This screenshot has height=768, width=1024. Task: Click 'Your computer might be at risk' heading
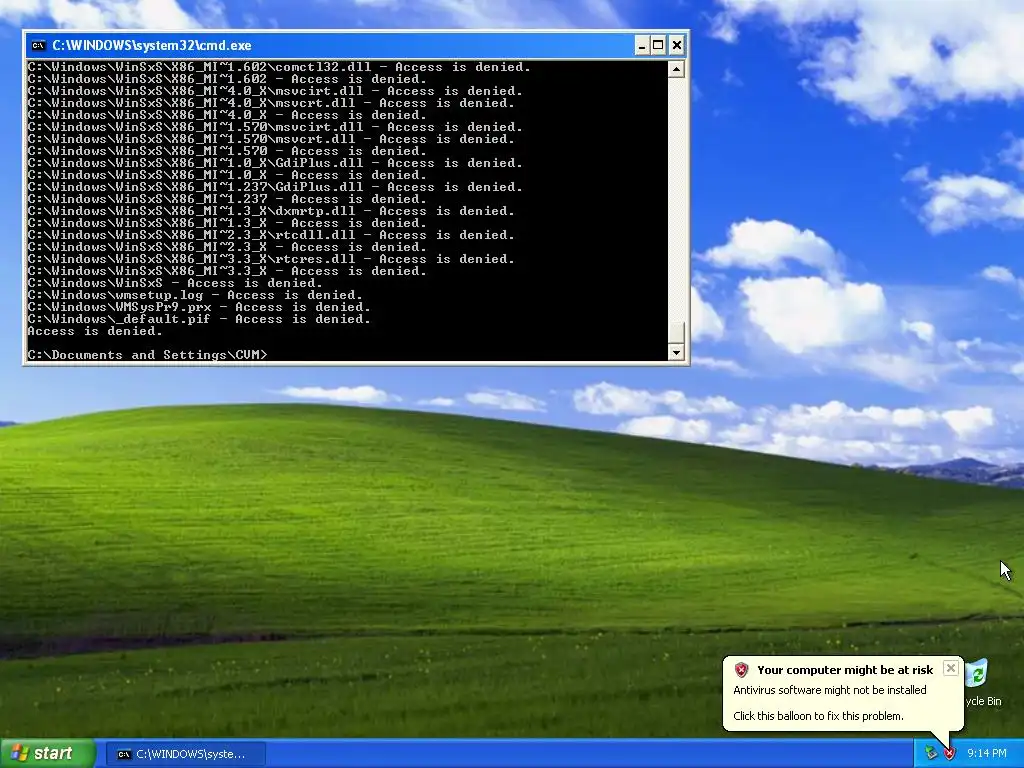coord(845,670)
